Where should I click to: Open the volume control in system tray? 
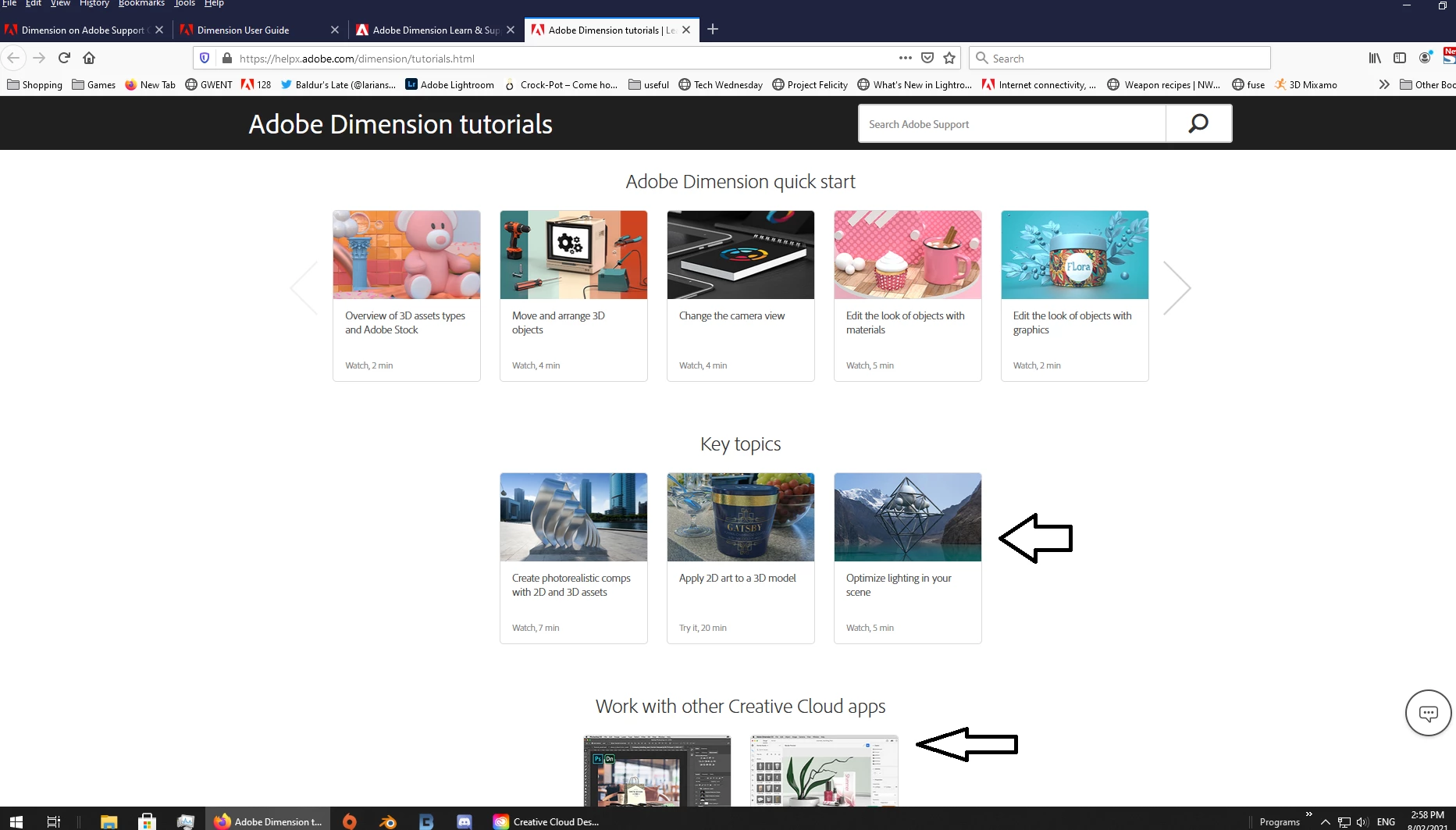click(1363, 822)
